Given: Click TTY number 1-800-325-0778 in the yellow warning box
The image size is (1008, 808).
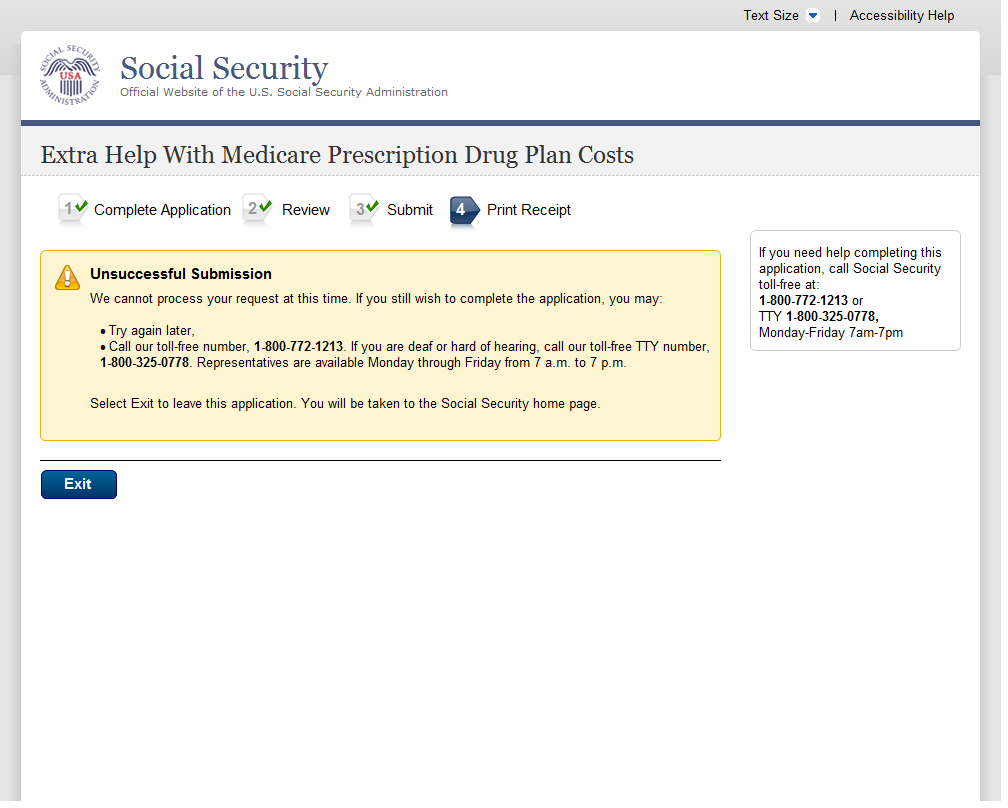Looking at the screenshot, I should [145, 363].
